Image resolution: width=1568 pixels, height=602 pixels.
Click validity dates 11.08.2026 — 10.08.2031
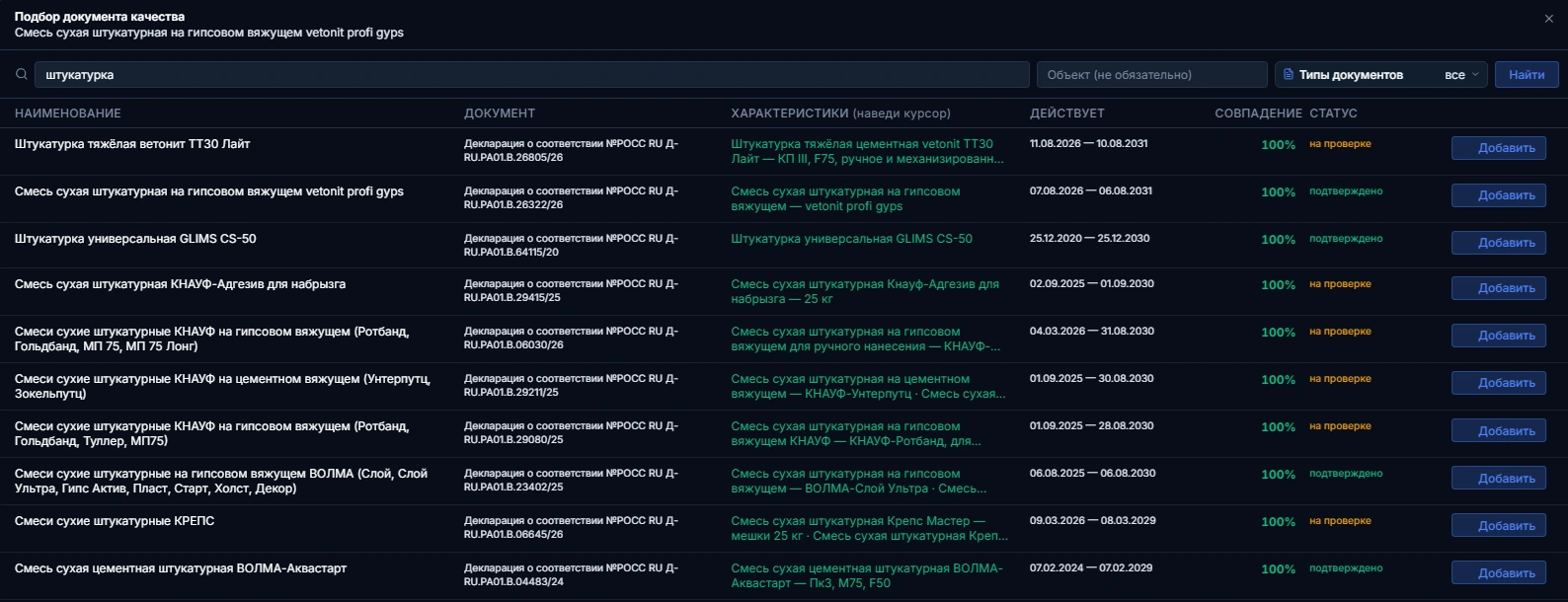click(1089, 144)
